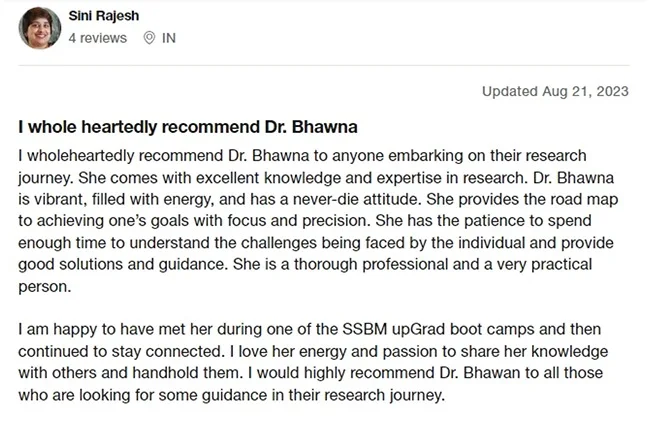View the reviewer's 4 reviews count

tap(97, 38)
